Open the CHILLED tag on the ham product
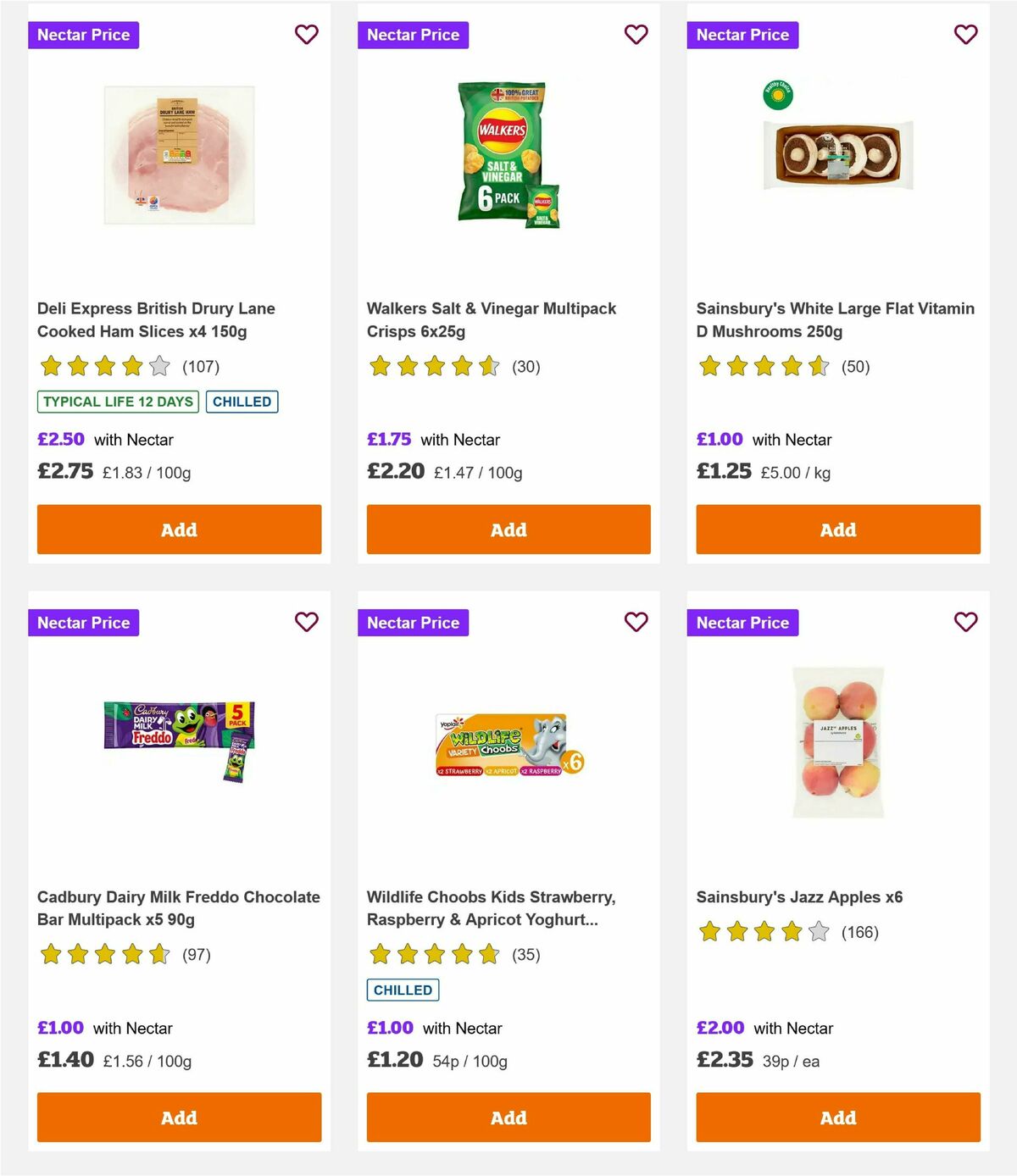Screen dimensions: 1017x1176 (x=242, y=402)
